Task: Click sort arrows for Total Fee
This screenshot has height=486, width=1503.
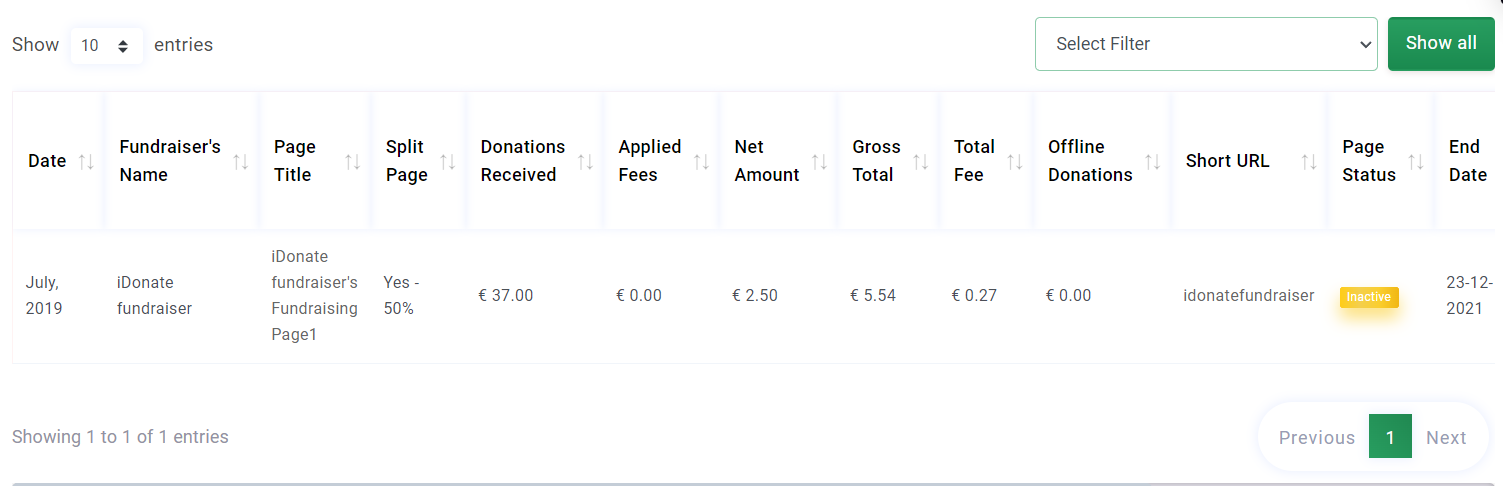Action: coord(1016,161)
